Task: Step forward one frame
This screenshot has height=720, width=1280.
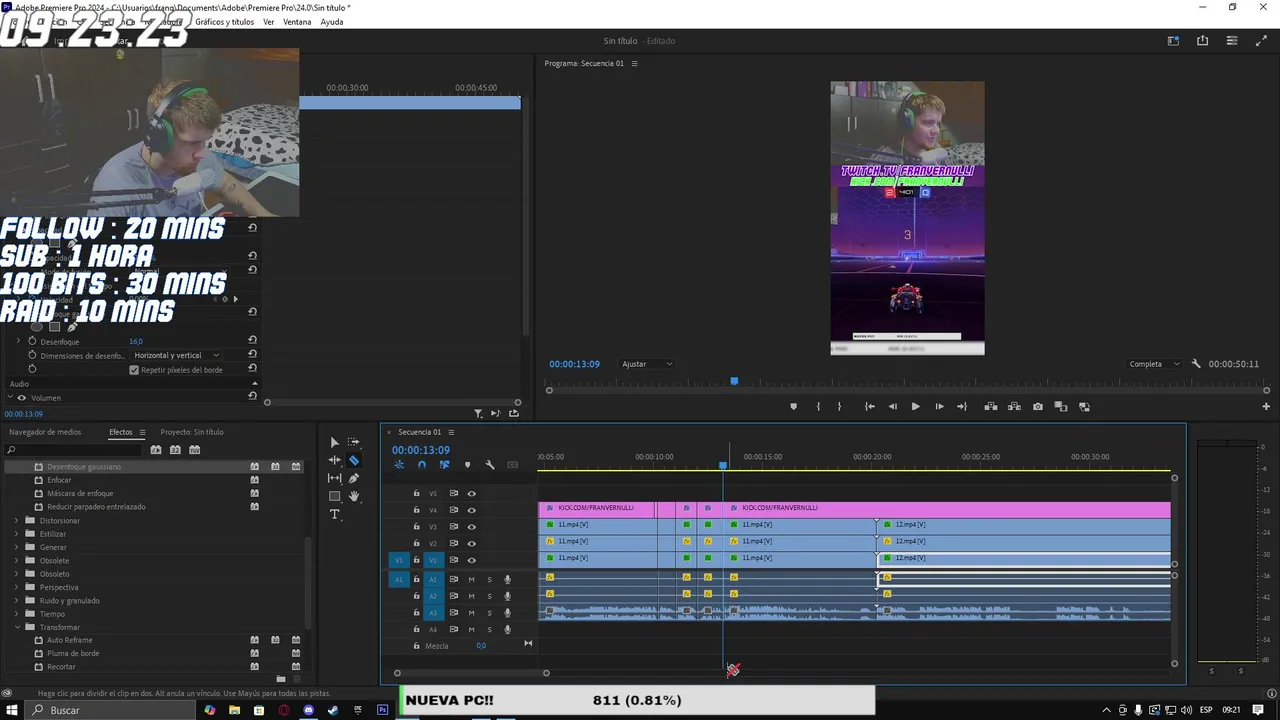Action: [939, 407]
